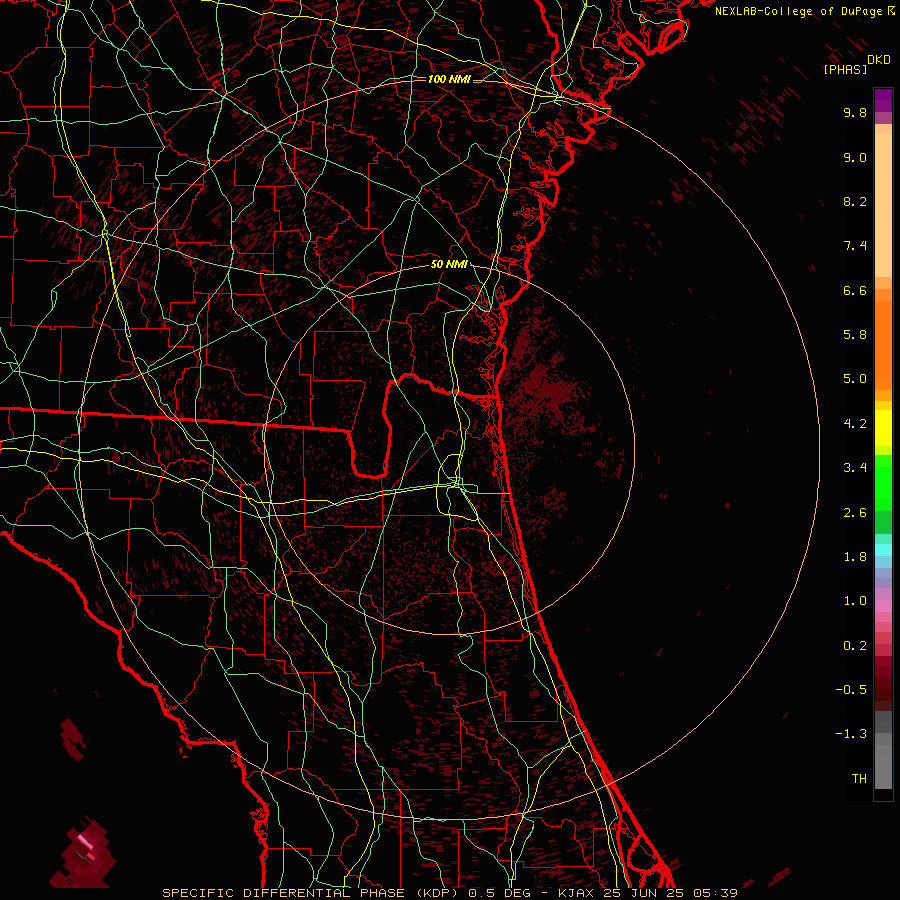900x900 pixels.
Task: Select the -1.3 scale label
Action: [851, 734]
